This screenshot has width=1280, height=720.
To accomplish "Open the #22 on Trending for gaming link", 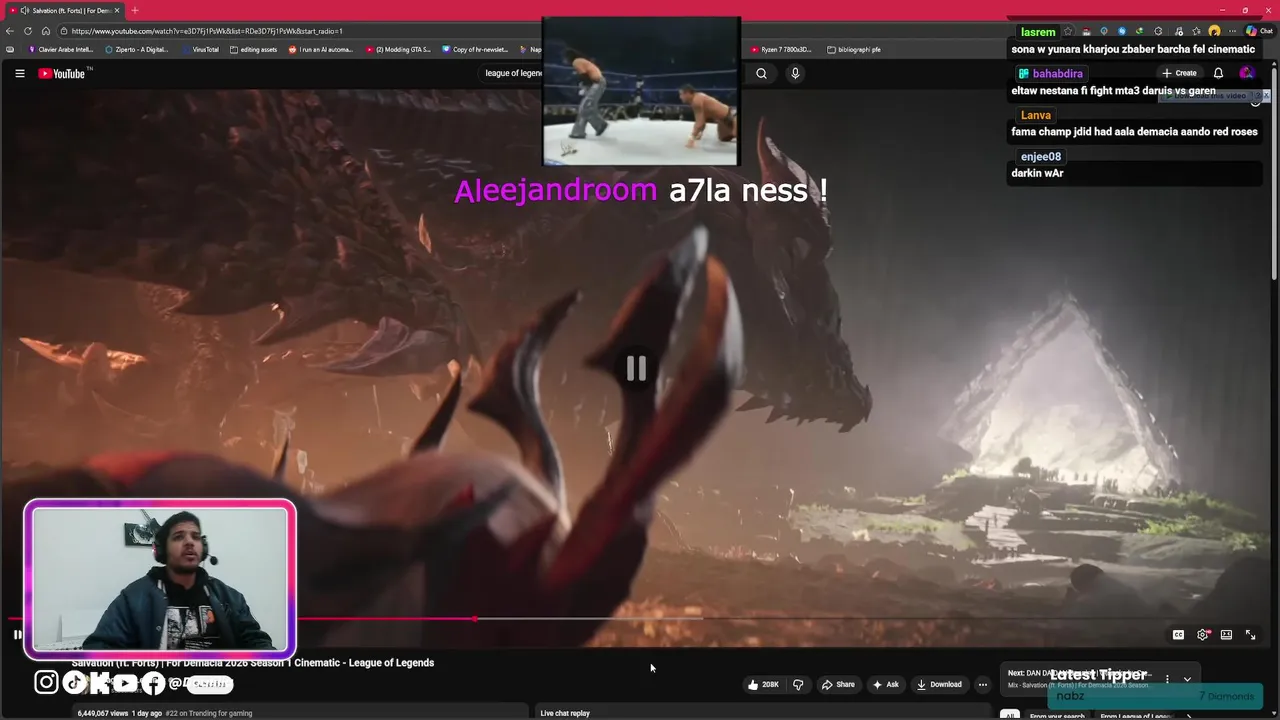I will pyautogui.click(x=208, y=713).
